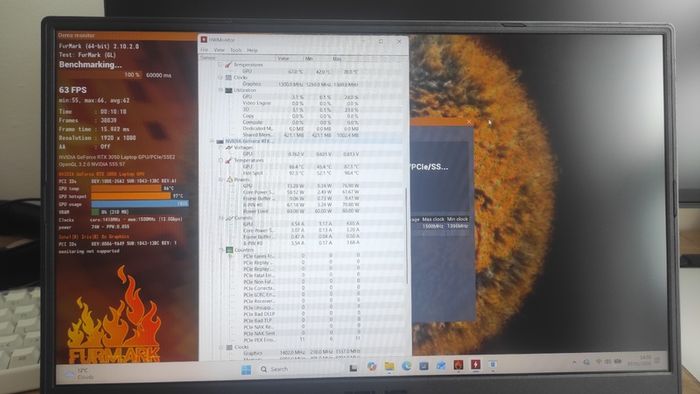
Task: Click the Powers warning triangle icon
Action: point(229,179)
